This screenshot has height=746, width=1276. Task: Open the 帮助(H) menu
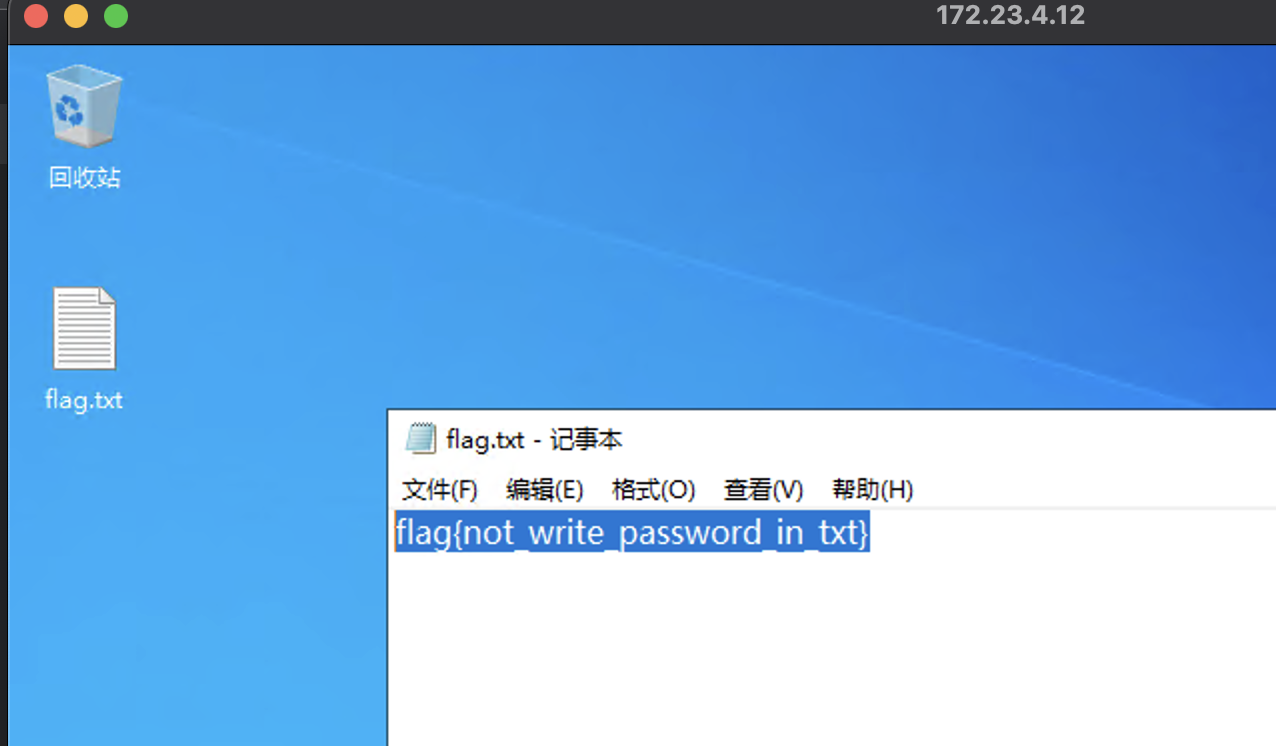(x=872, y=490)
